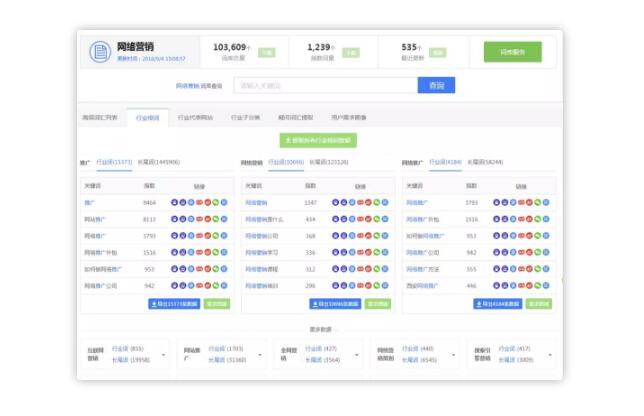The height and width of the screenshot is (416, 644).
Task: Click blue export 15373 data button
Action: (x=174, y=304)
